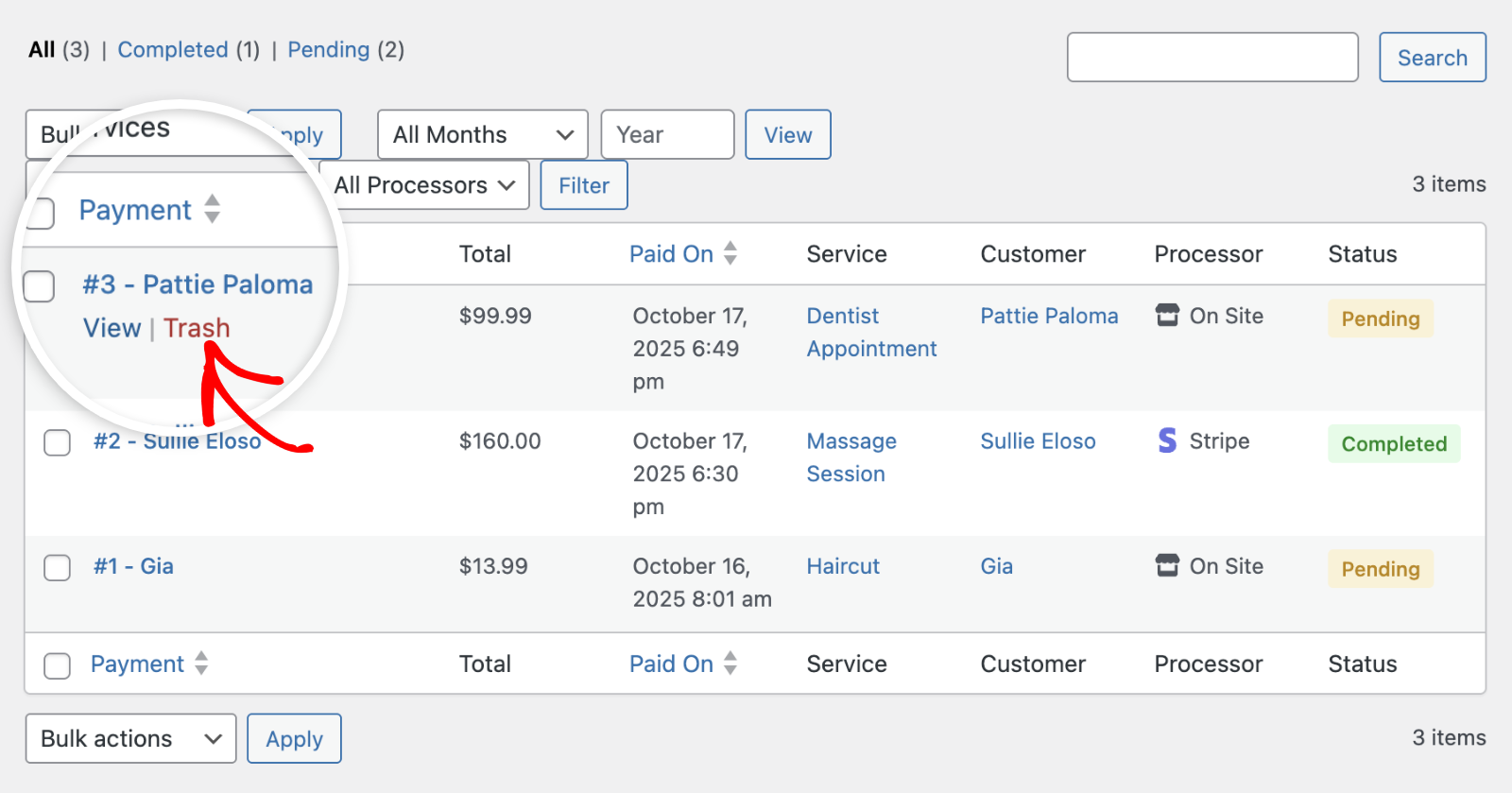Click the Stripe processor icon
1512x793 pixels.
1167,440
